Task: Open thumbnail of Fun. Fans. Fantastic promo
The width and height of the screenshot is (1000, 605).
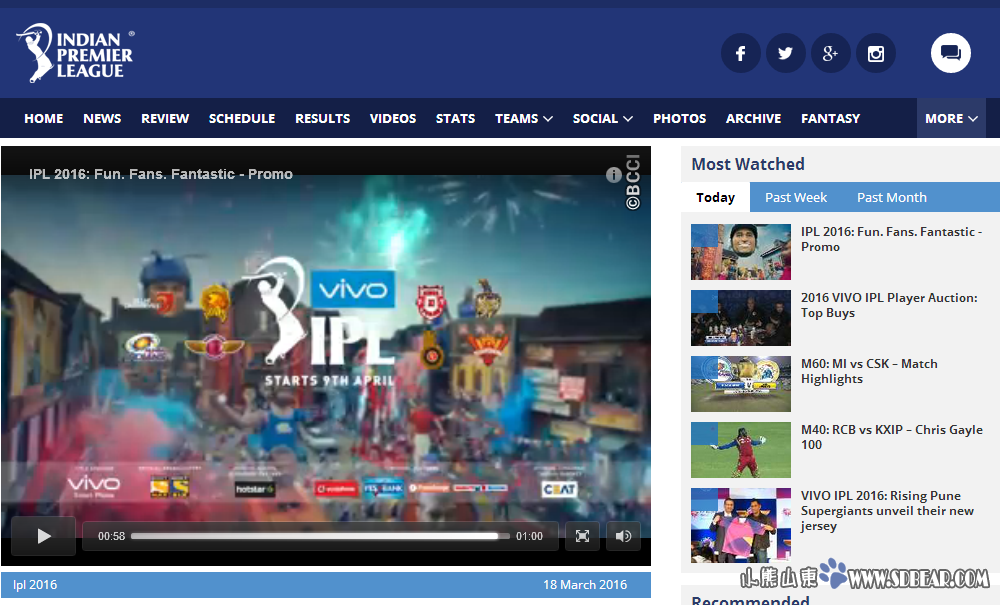Action: tap(741, 252)
